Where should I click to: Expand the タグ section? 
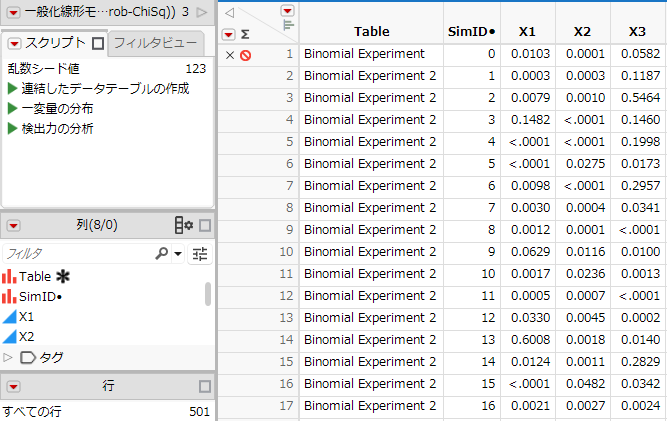[7, 357]
